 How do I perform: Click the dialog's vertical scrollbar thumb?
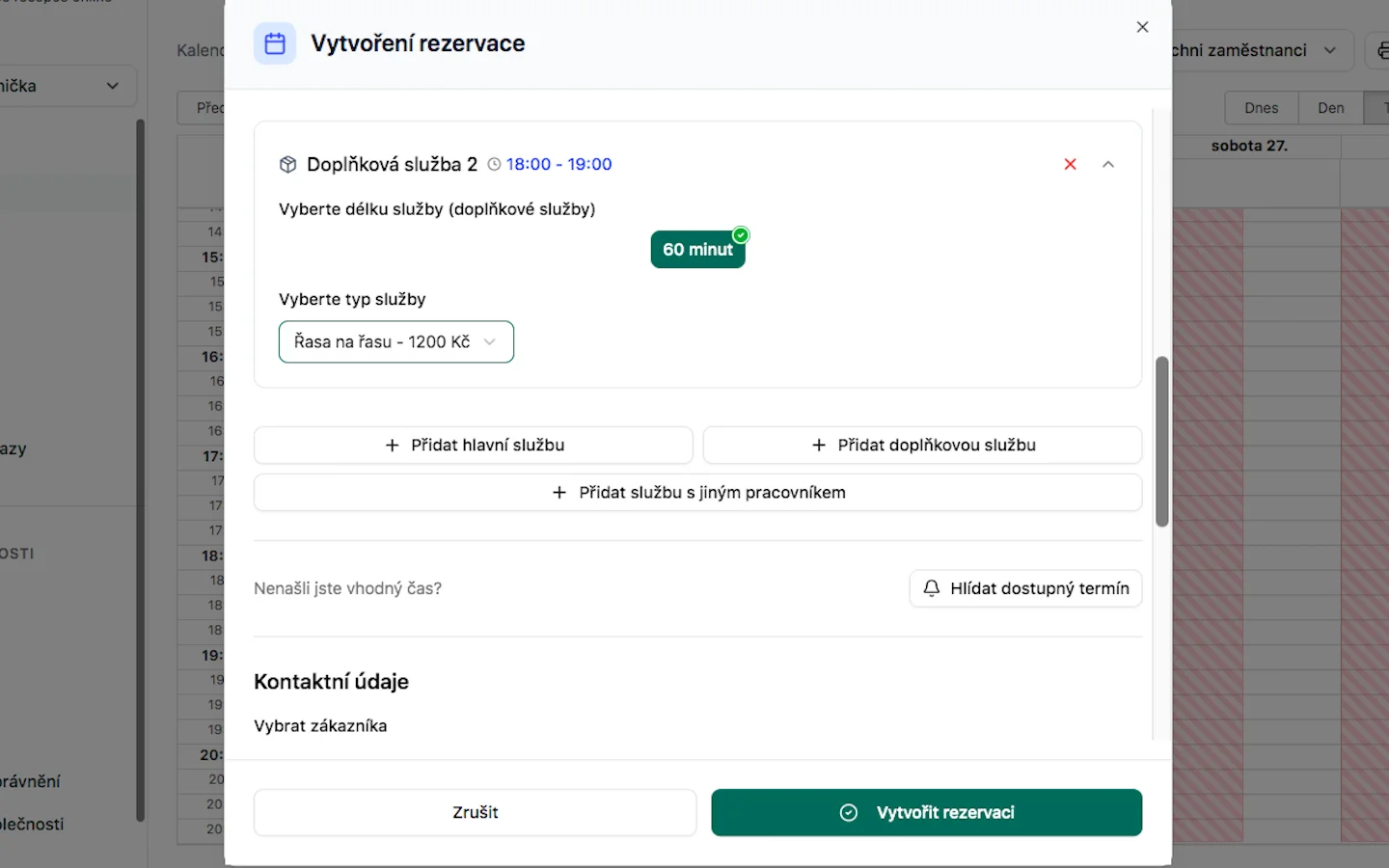pyautogui.click(x=1161, y=441)
